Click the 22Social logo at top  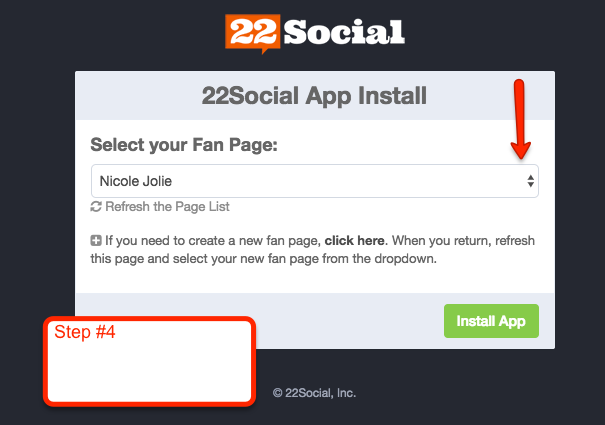click(x=315, y=33)
